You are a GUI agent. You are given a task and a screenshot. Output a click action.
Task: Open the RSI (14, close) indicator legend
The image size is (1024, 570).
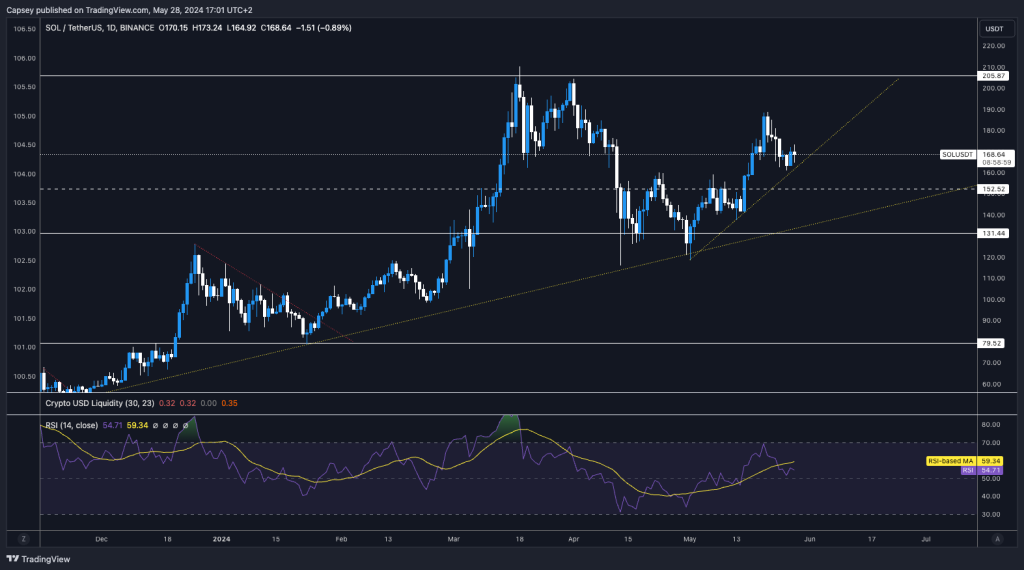point(72,426)
